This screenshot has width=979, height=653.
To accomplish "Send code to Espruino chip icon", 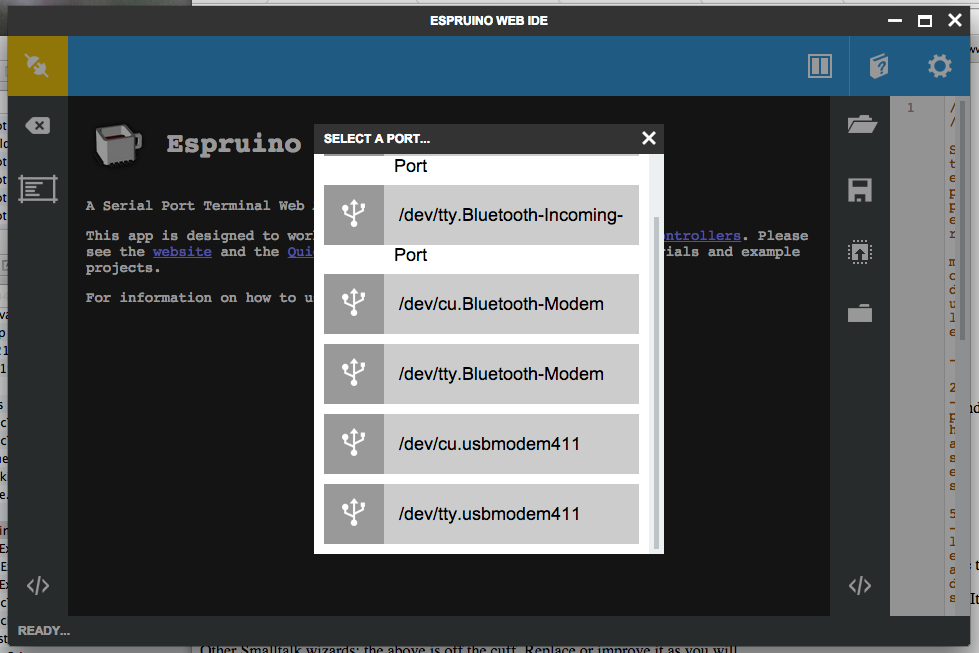I will click(x=860, y=252).
